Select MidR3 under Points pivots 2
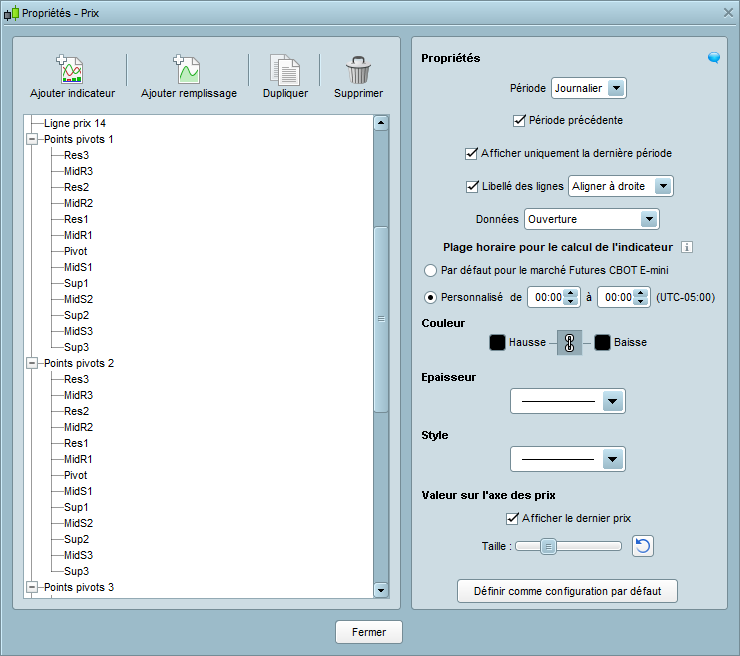740x656 pixels. [x=78, y=395]
